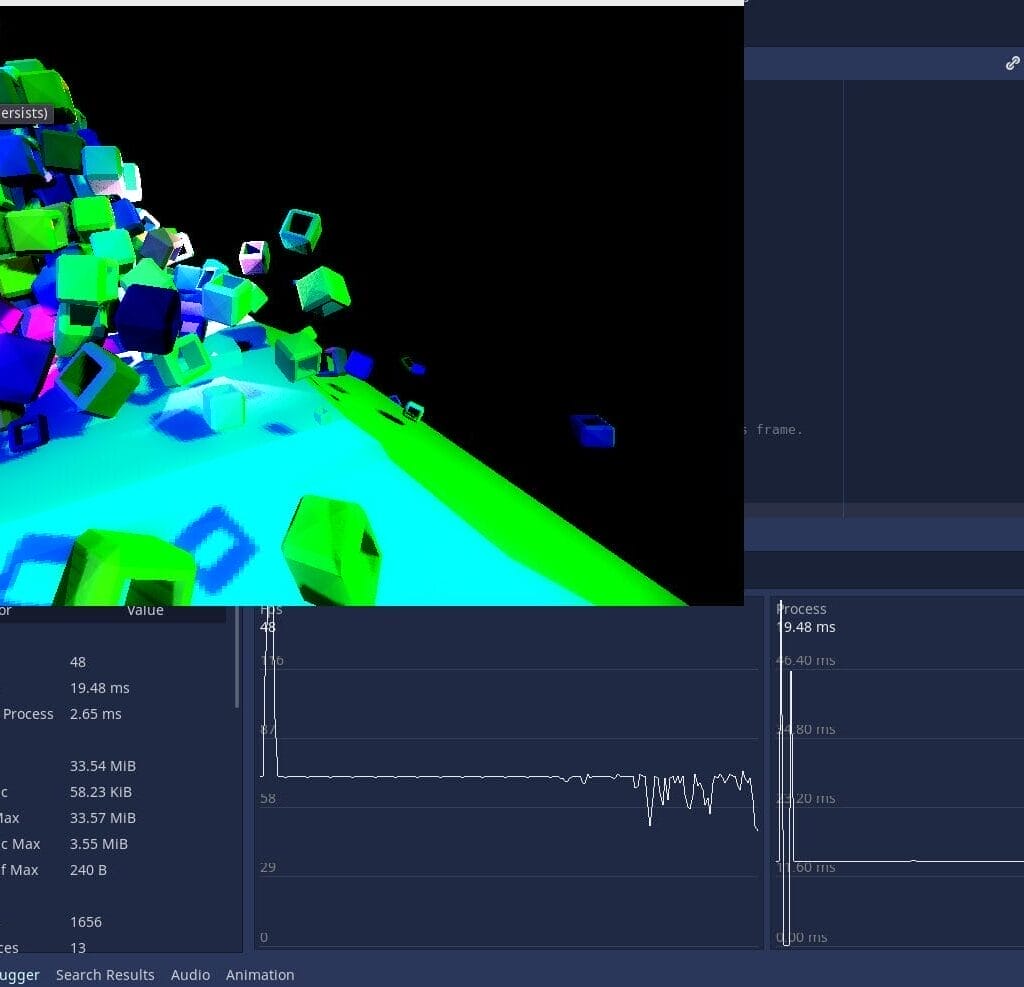Click the copy-link icon in the panel header
1024x987 pixels.
click(1011, 63)
